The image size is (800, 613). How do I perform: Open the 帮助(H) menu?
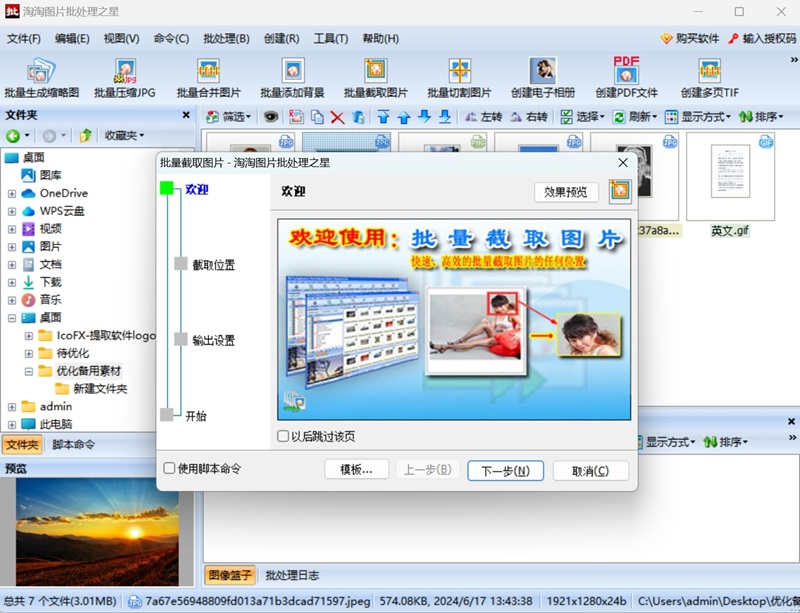click(x=380, y=38)
